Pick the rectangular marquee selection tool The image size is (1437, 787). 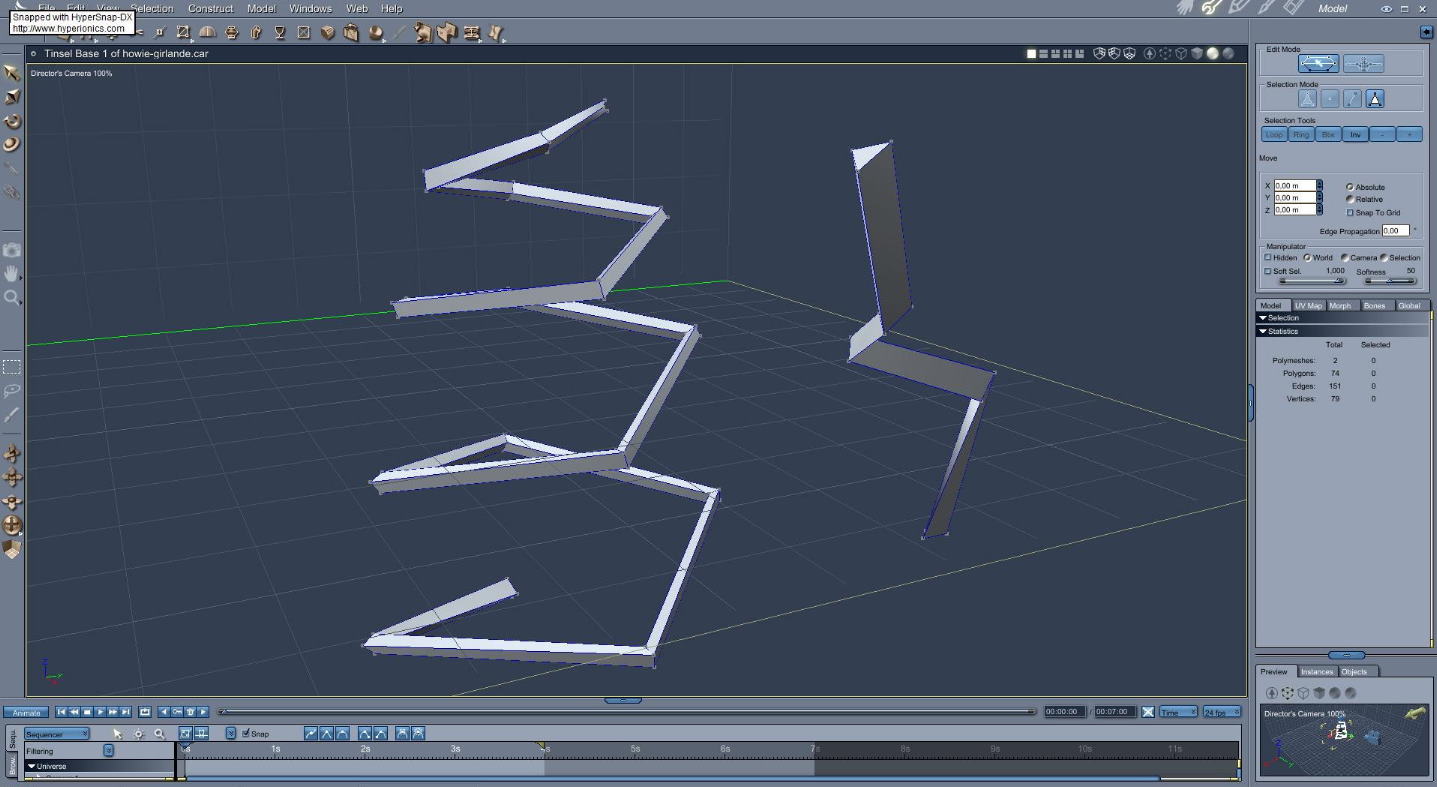(x=12, y=367)
